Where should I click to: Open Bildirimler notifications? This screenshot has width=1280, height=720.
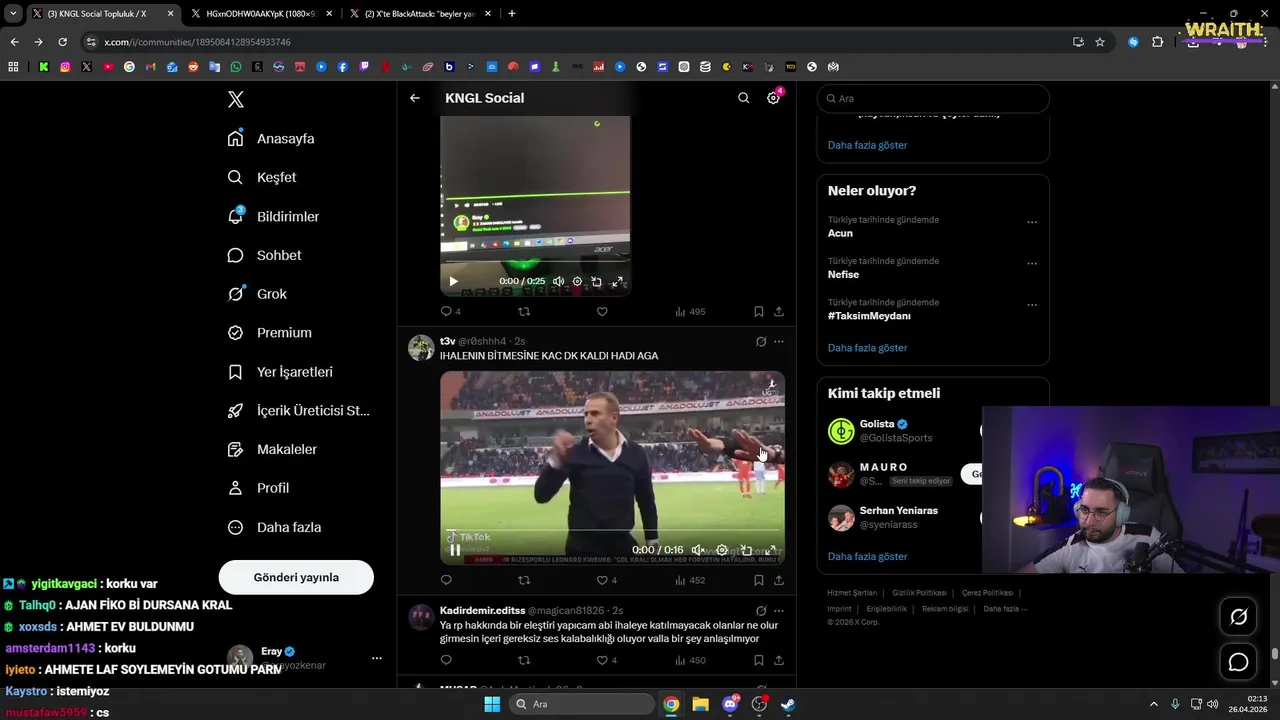273,216
